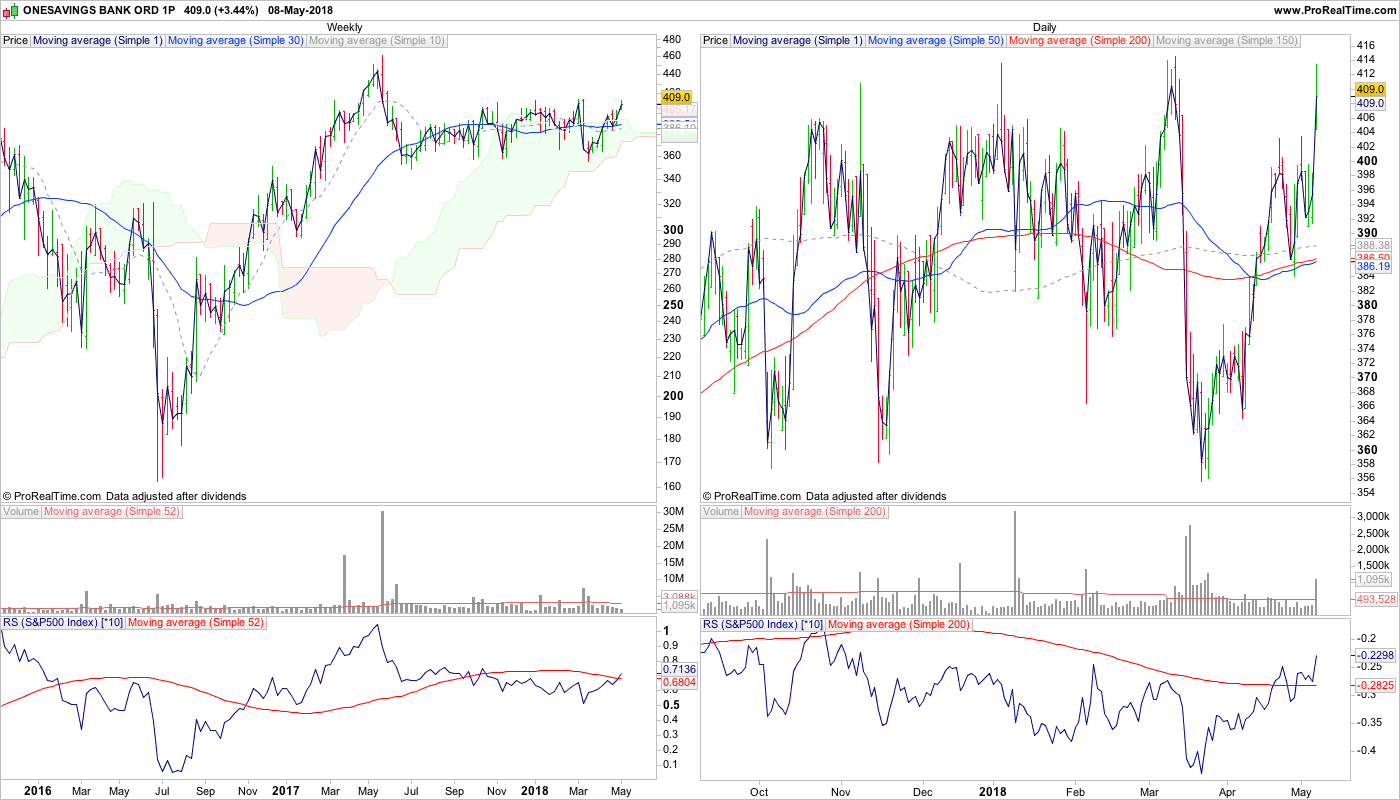This screenshot has height=800, width=1400.
Task: Click the yellow 409.0 price tag on Weekly chart
Action: 678,98
